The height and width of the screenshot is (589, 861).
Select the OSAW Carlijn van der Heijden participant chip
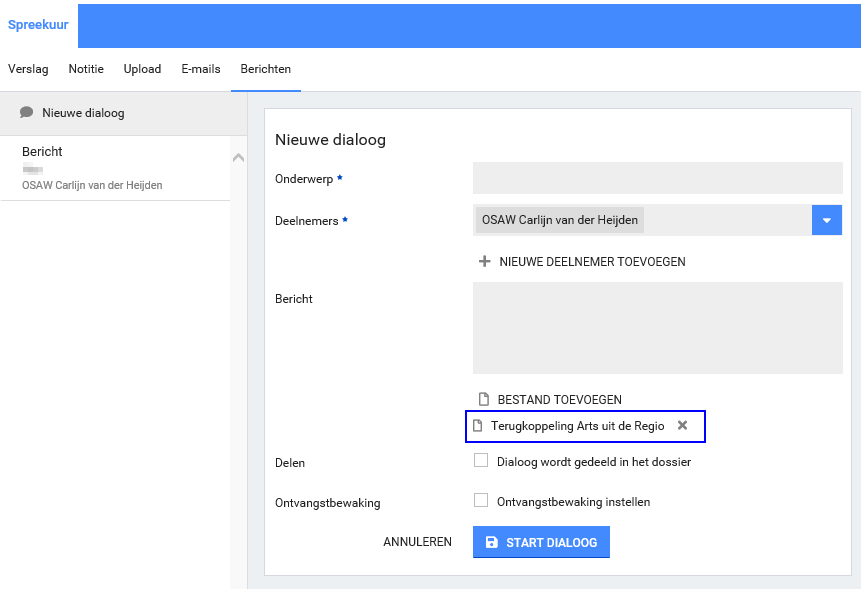pos(560,220)
